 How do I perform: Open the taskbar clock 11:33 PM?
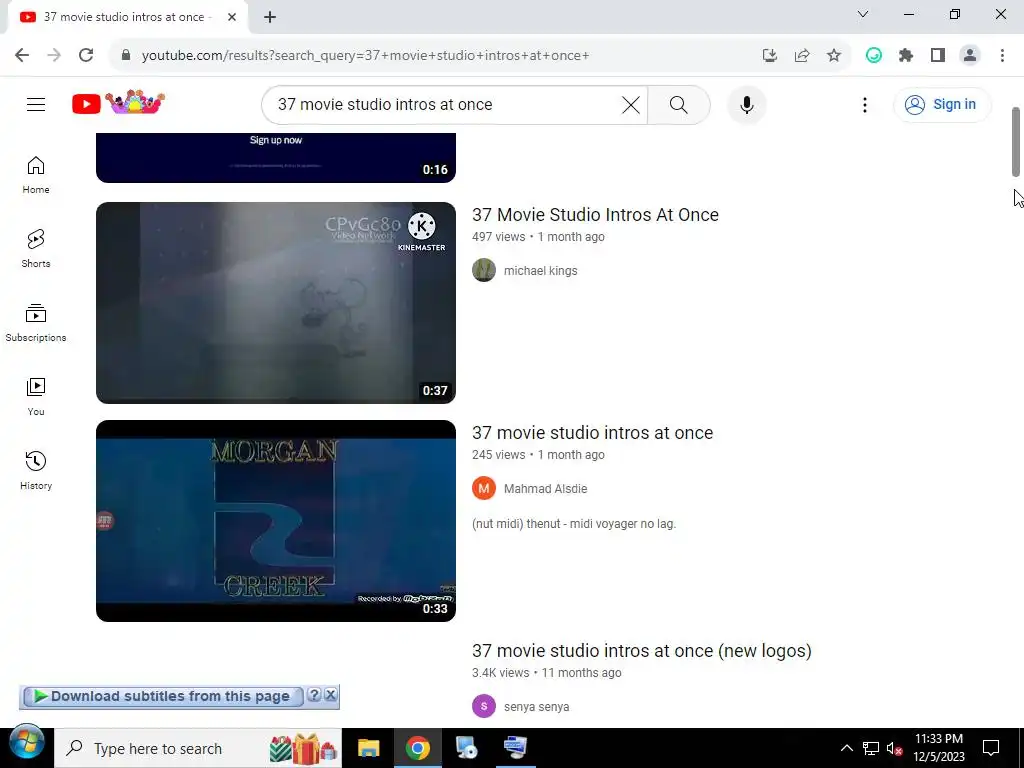pyautogui.click(x=938, y=748)
